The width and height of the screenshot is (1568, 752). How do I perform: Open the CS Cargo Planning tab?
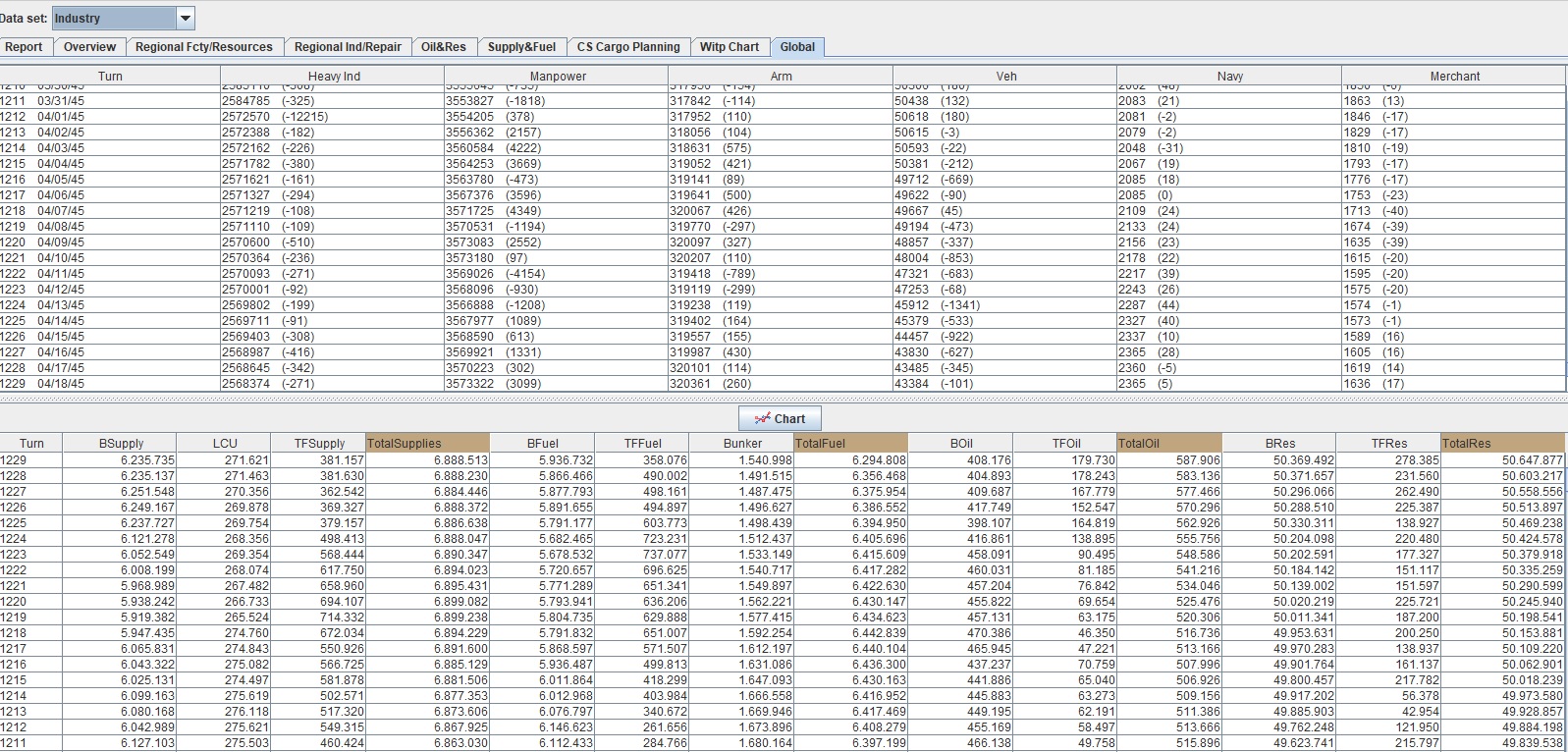(x=628, y=47)
